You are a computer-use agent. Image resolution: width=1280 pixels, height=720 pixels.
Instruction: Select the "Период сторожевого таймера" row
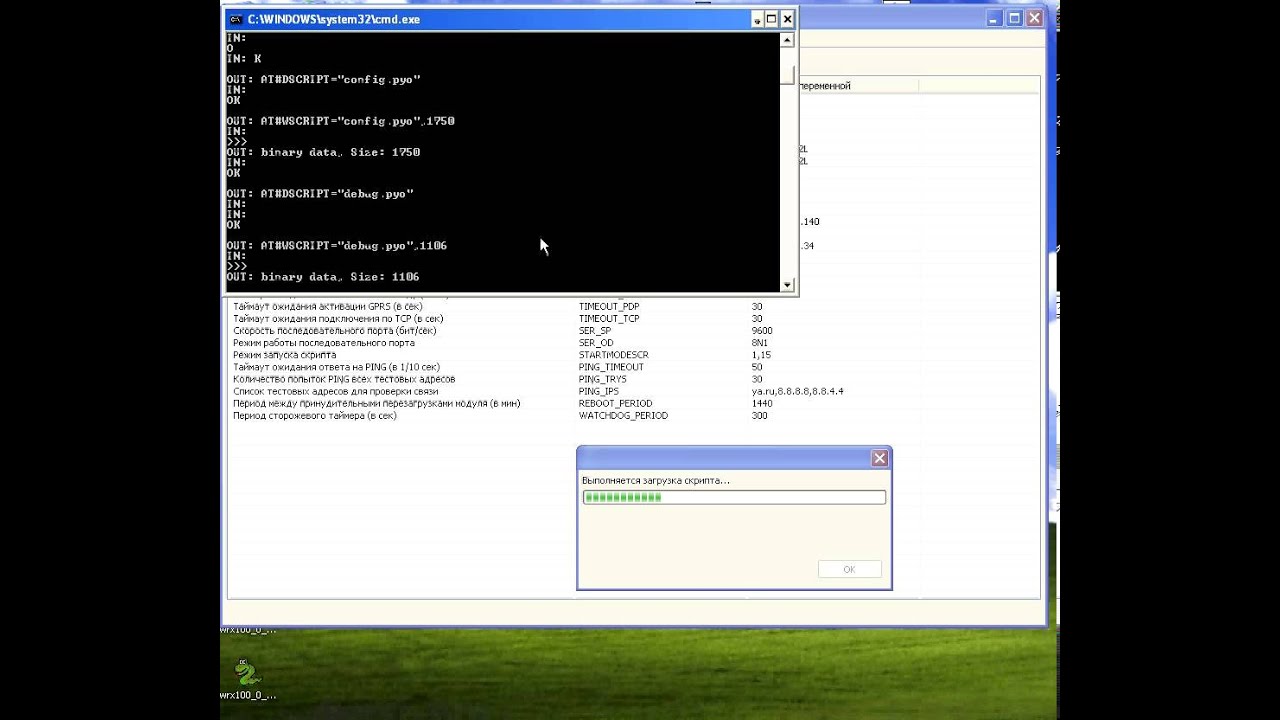click(634, 415)
